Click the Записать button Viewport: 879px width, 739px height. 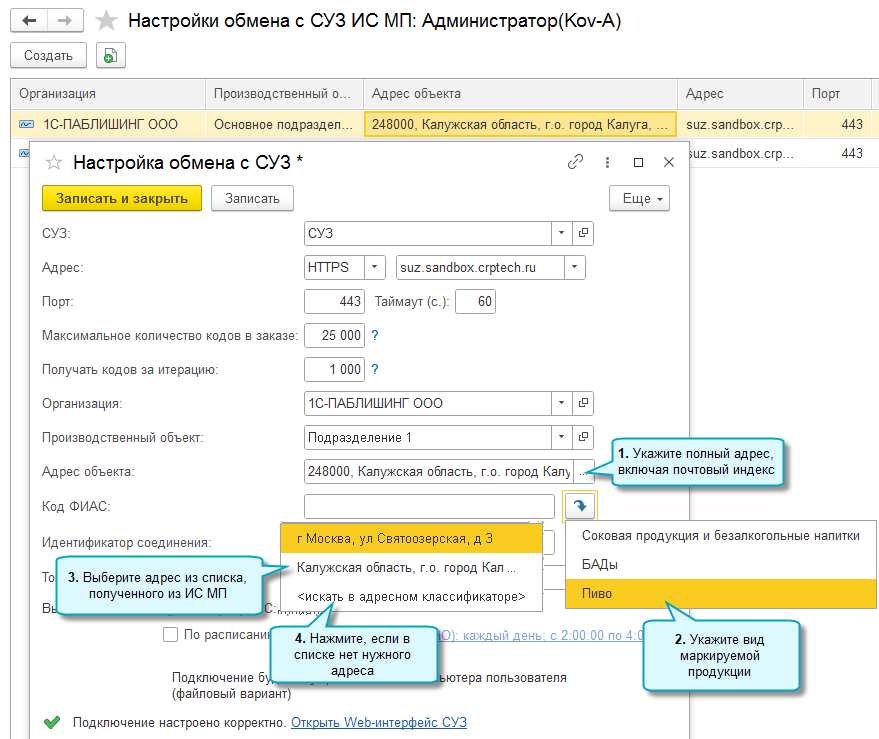(252, 198)
